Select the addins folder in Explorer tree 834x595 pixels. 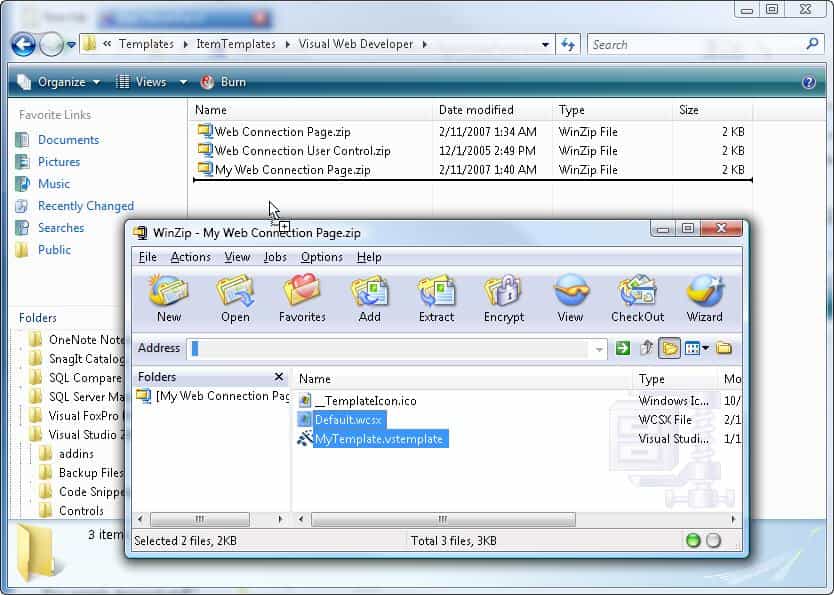(76, 454)
